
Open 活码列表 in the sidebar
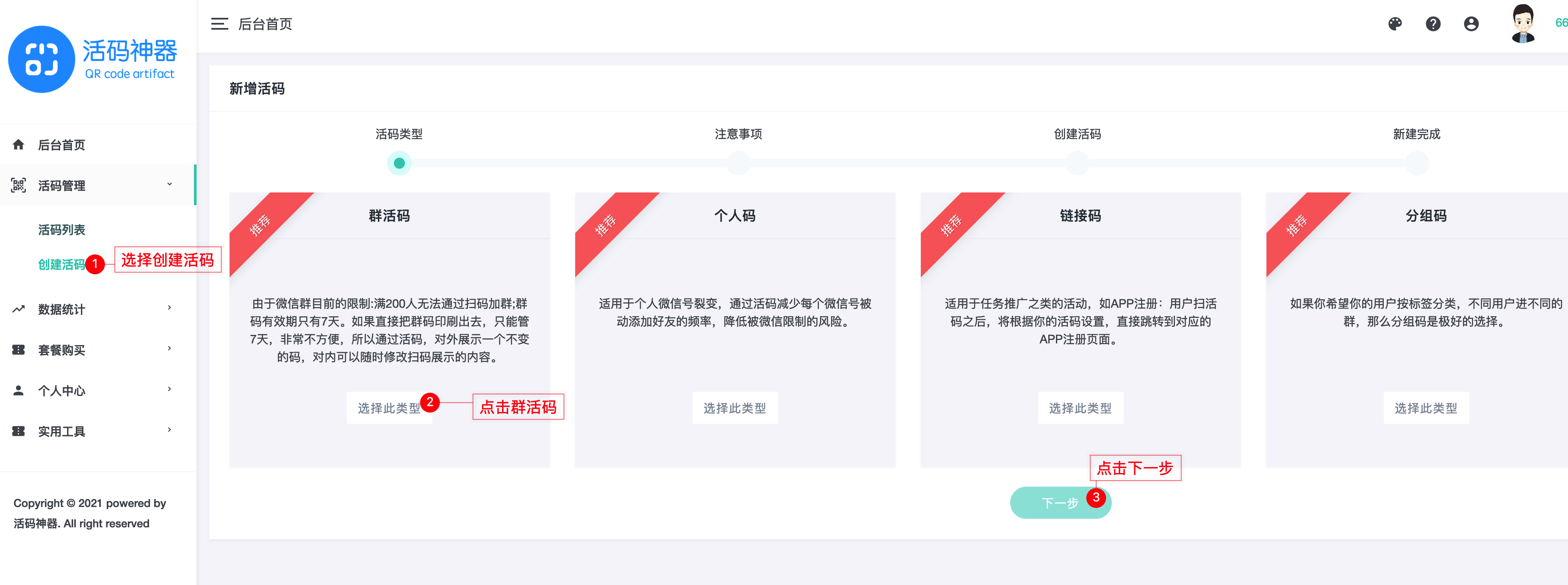pos(61,230)
